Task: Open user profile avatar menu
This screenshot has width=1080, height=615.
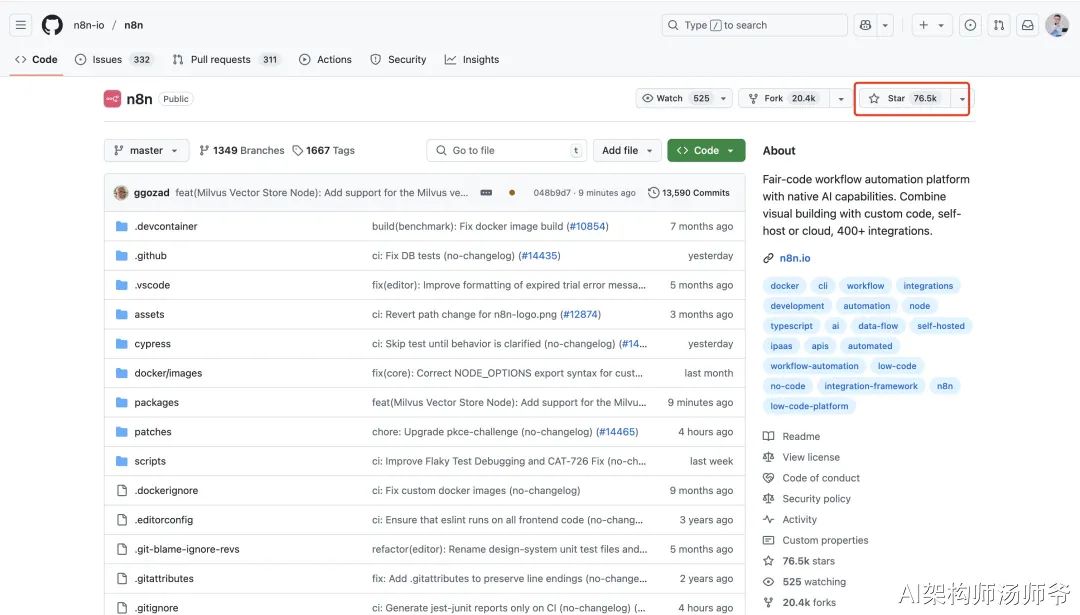Action: coord(1057,25)
